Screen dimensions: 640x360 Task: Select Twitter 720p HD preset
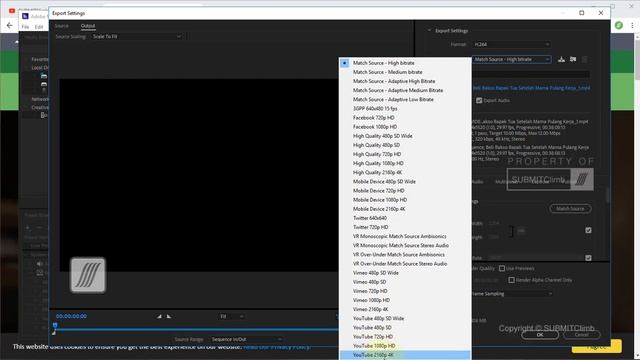point(405,227)
